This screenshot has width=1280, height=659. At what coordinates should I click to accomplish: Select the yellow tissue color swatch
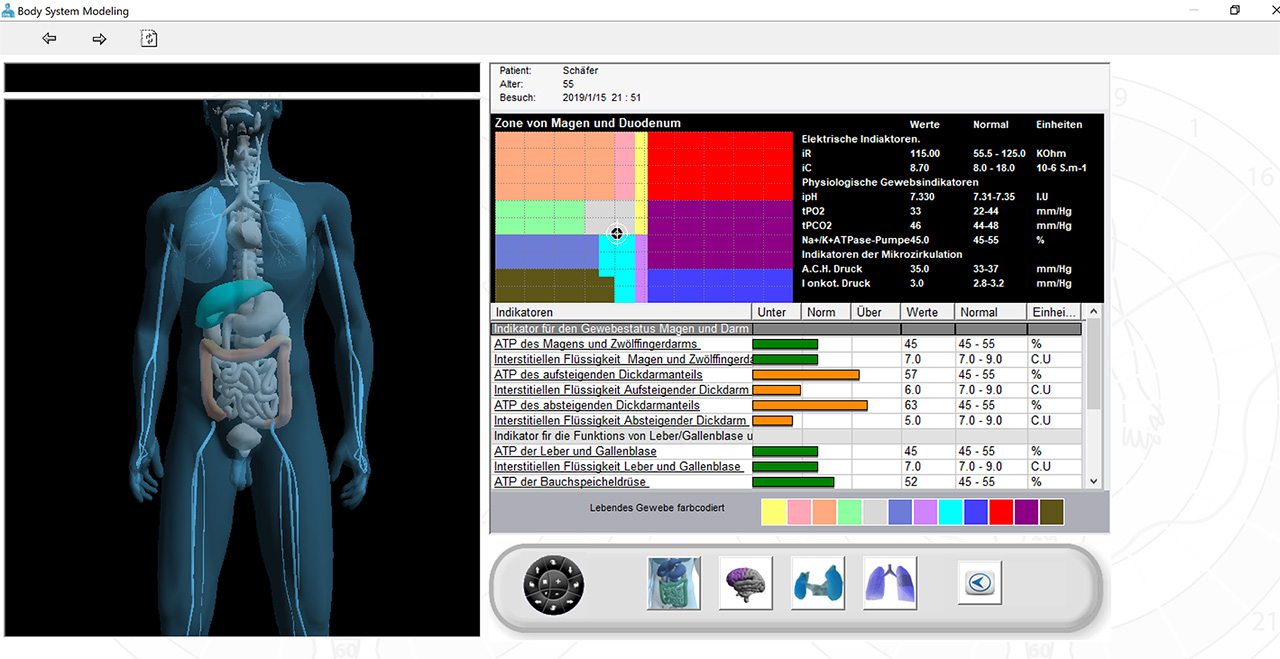(774, 512)
